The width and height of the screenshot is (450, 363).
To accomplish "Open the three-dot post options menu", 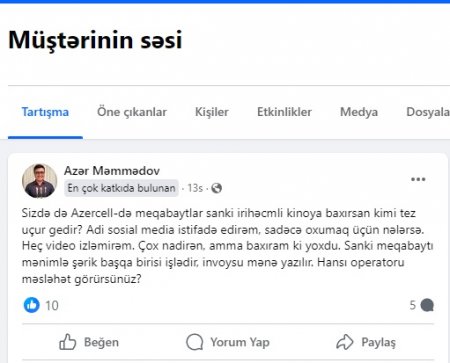I will [418, 179].
